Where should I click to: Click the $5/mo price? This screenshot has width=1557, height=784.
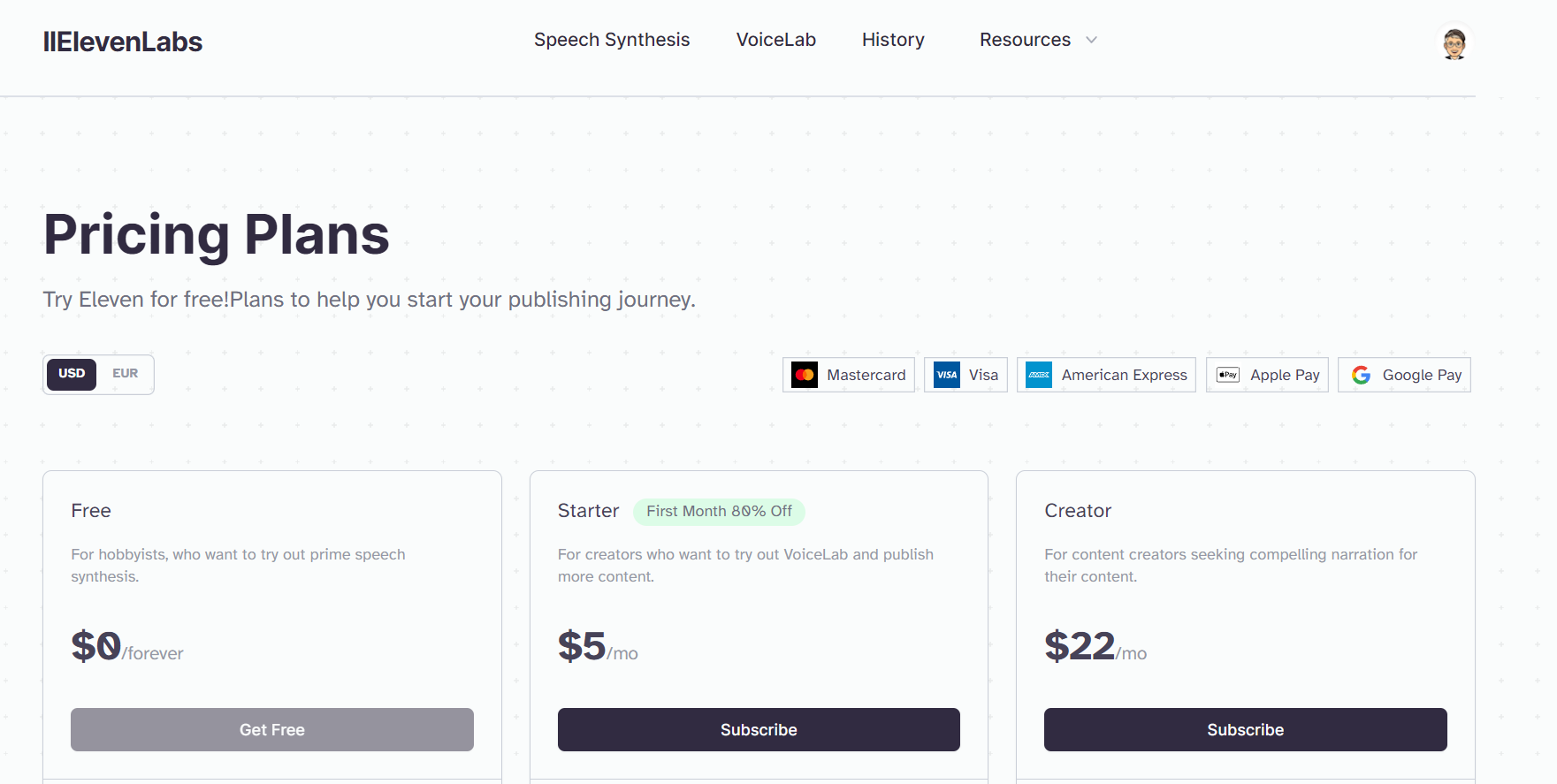pyautogui.click(x=598, y=646)
